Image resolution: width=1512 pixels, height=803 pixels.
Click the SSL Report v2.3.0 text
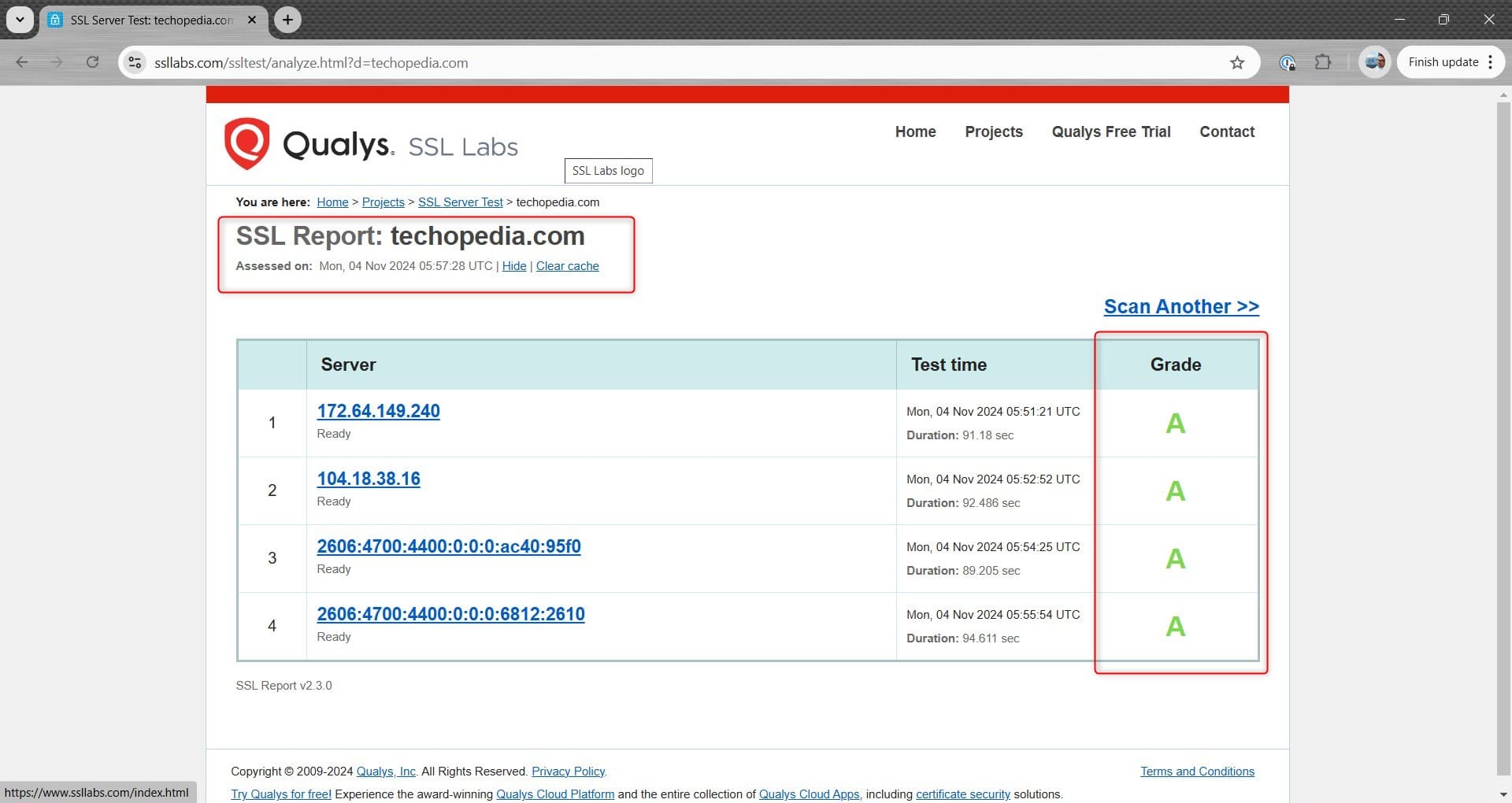(x=283, y=686)
